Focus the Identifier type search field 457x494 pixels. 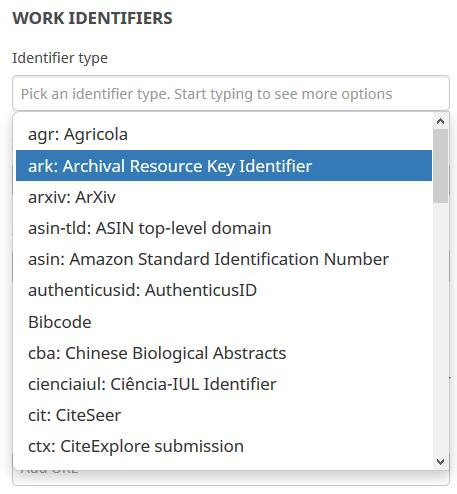[231, 93]
